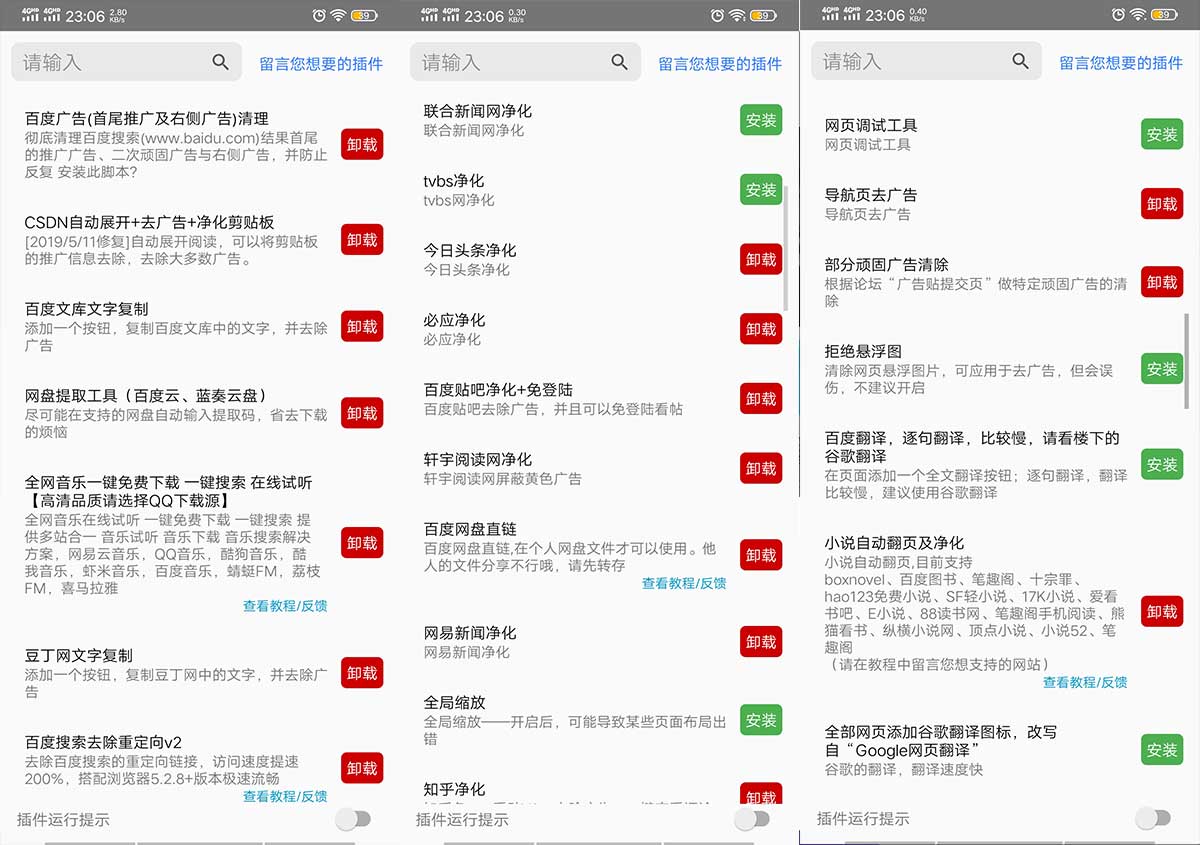This screenshot has width=1200, height=845.
Task: Uninstall 部分顽固广告清除 plugin
Action: tap(1162, 282)
